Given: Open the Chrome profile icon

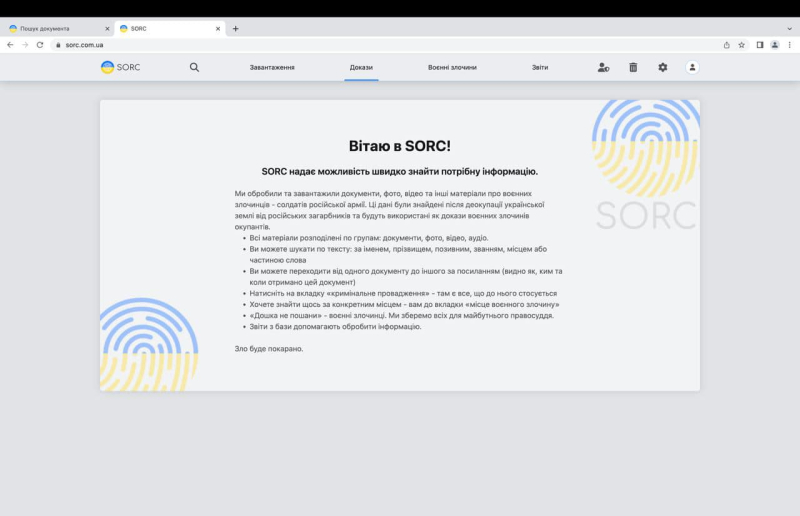Looking at the screenshot, I should click(x=774, y=45).
